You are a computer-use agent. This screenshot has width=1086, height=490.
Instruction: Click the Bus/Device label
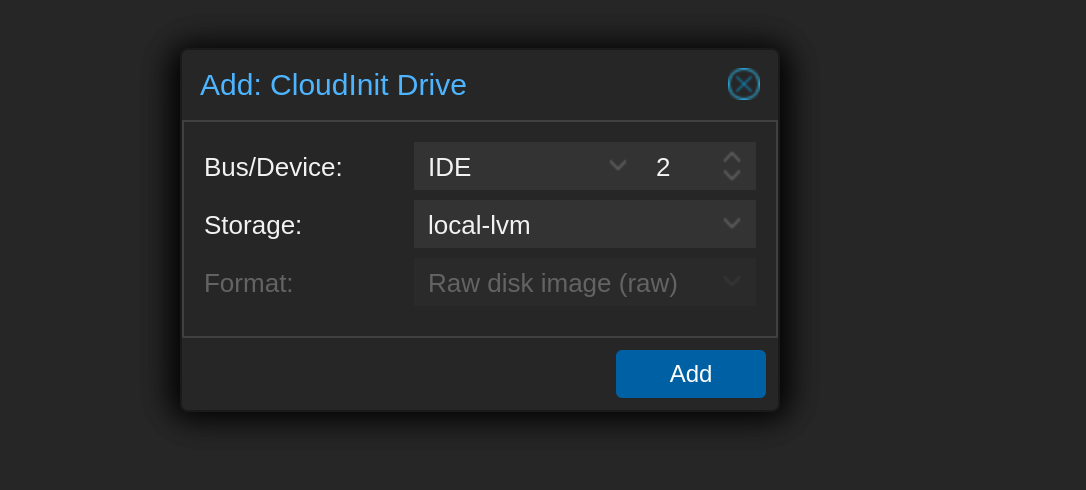pyautogui.click(x=273, y=167)
